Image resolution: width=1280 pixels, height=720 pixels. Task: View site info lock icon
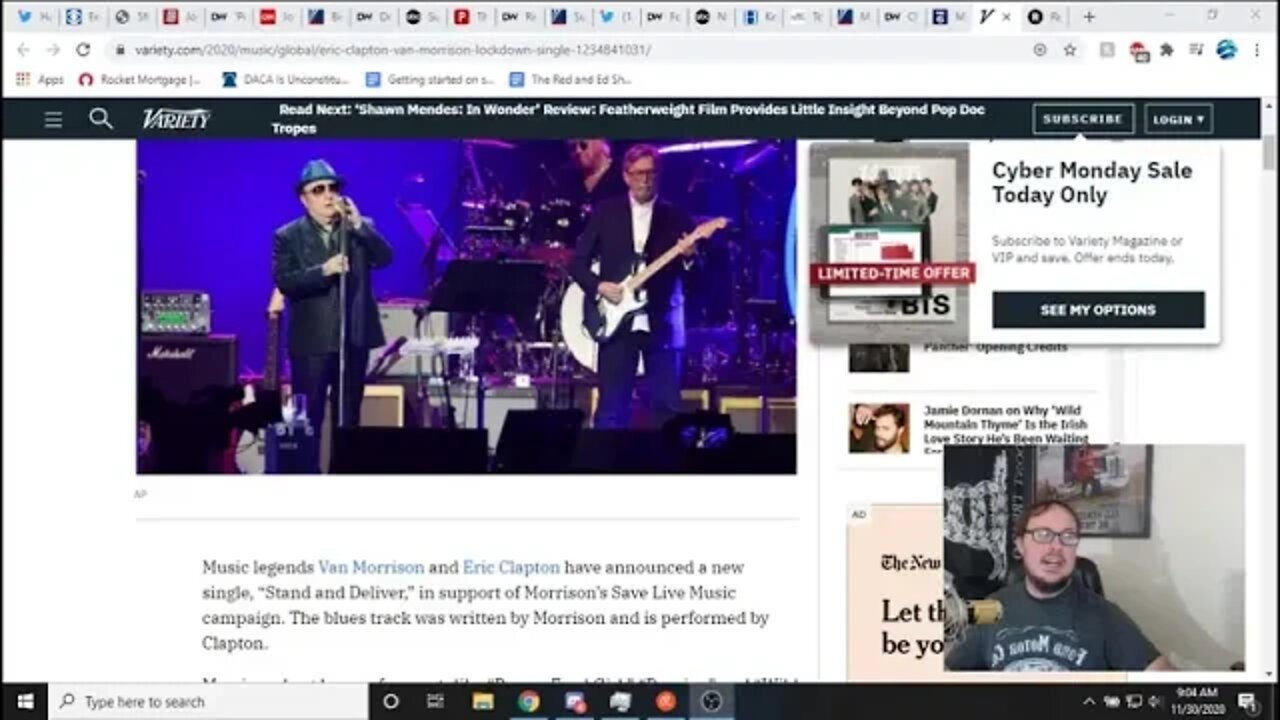coord(120,49)
